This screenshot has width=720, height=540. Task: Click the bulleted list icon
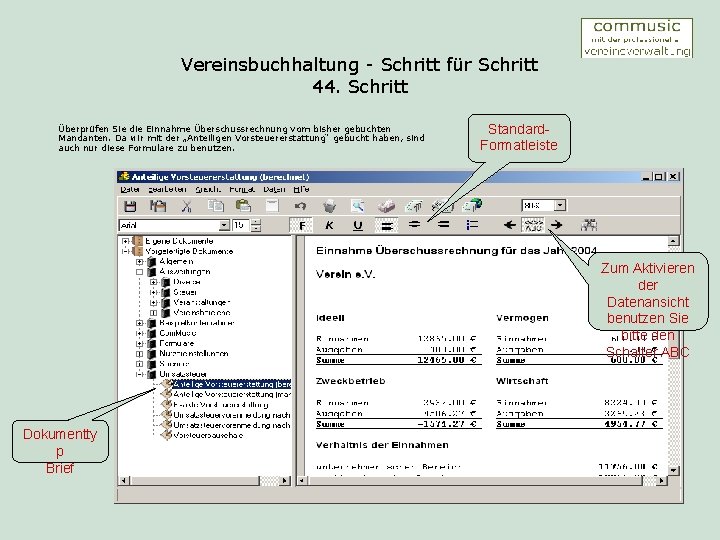click(x=472, y=225)
